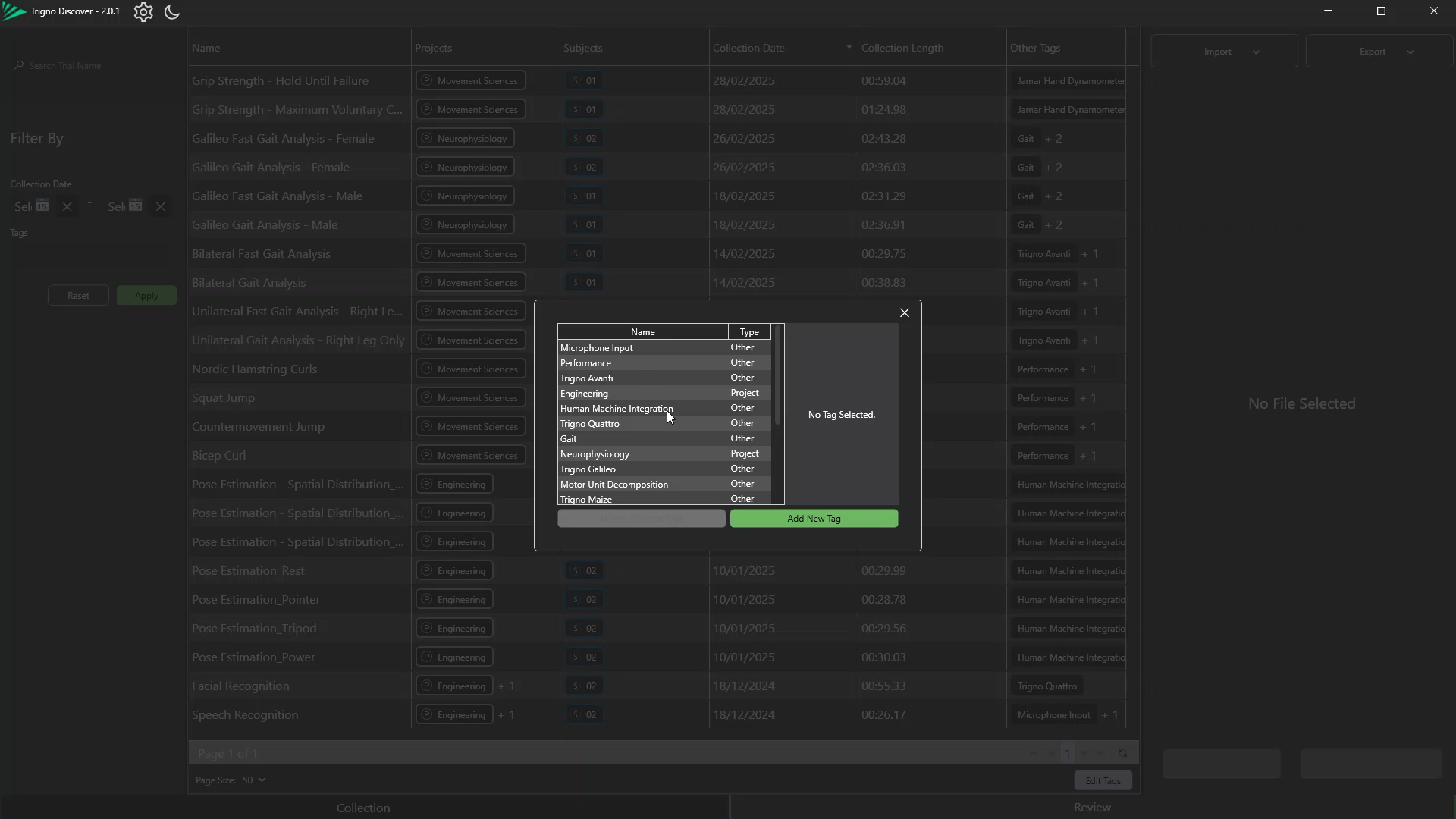Clear the start collection date
Screen dimensions: 1456x819
tap(67, 206)
